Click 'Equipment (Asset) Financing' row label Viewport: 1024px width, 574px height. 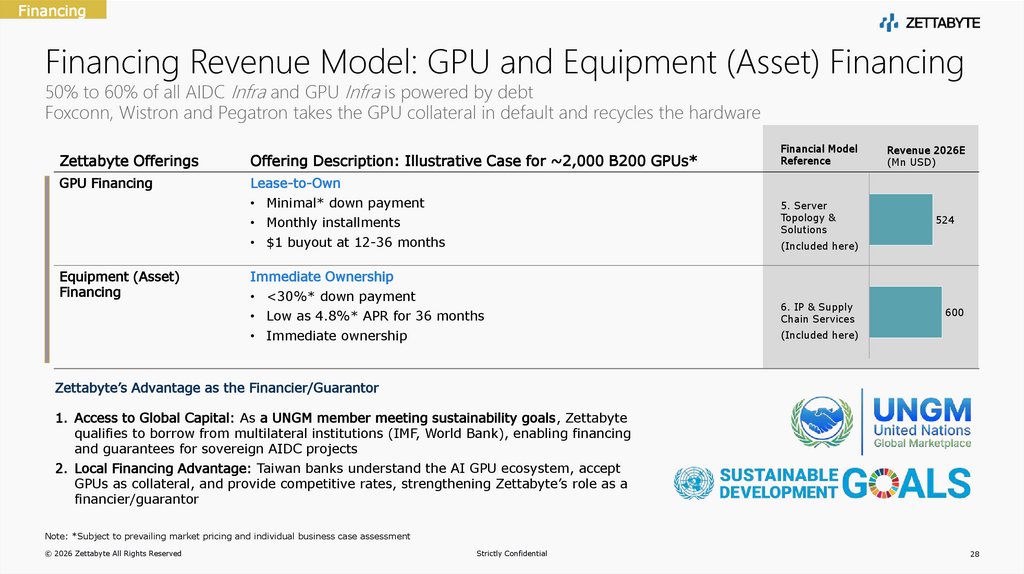coord(120,284)
